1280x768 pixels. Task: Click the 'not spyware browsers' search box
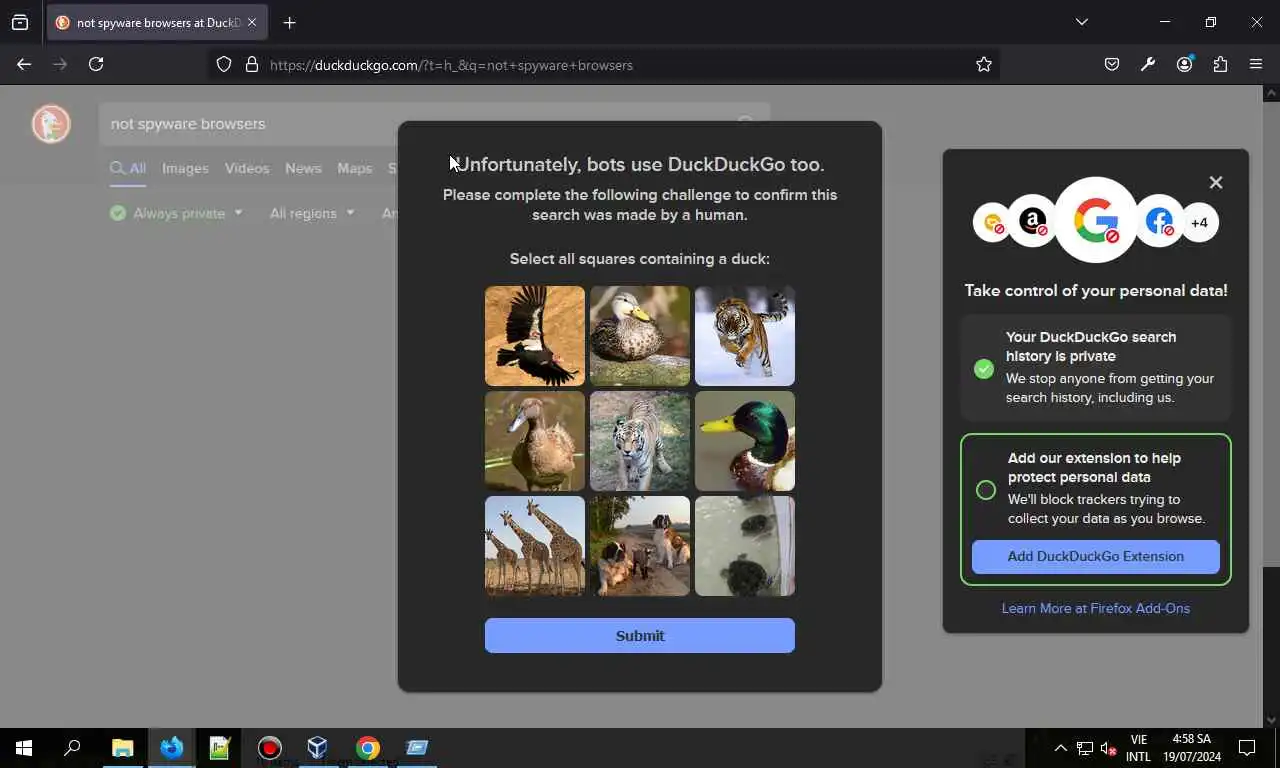tap(434, 124)
